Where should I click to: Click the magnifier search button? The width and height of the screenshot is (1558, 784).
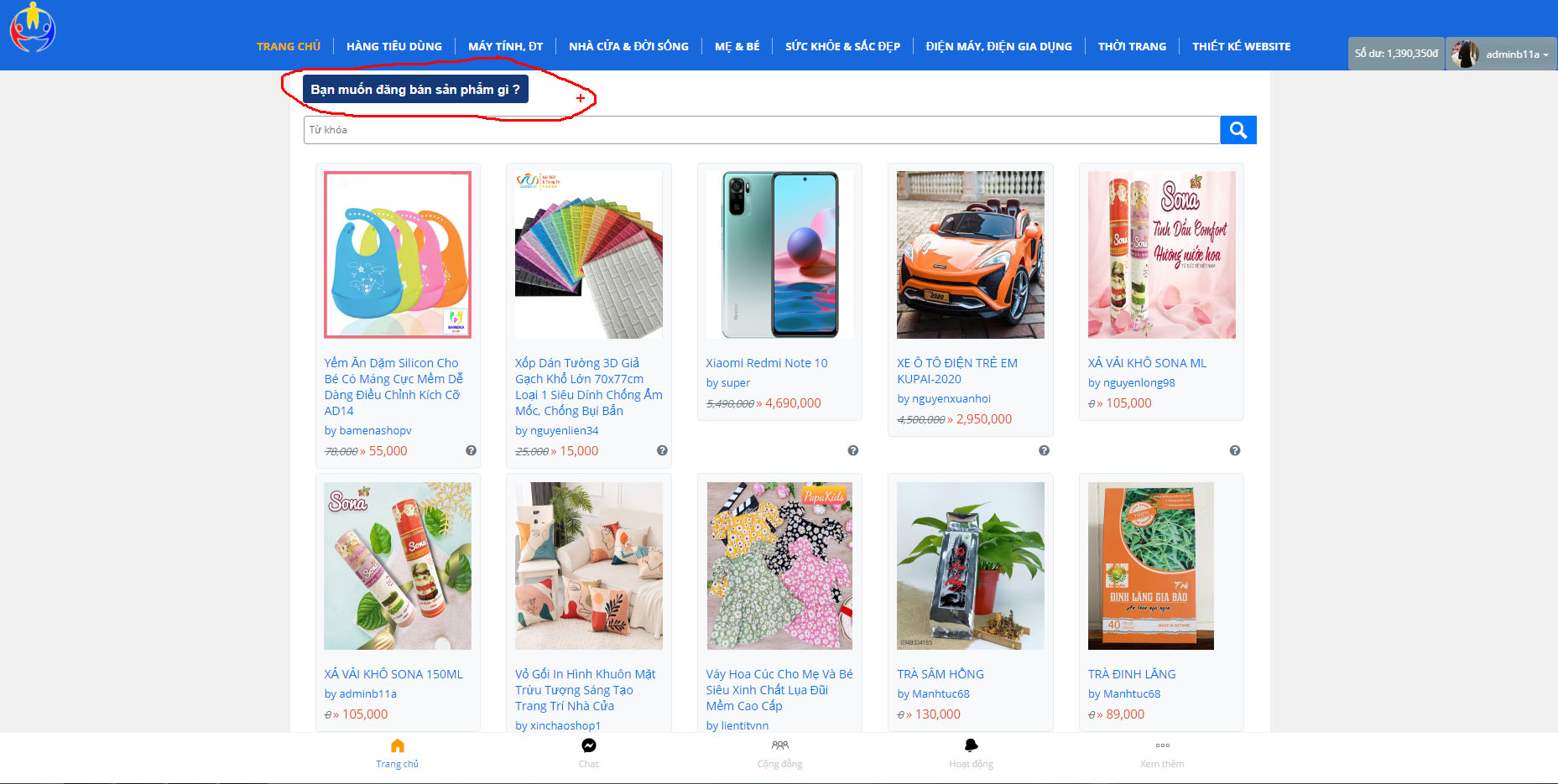click(x=1238, y=130)
